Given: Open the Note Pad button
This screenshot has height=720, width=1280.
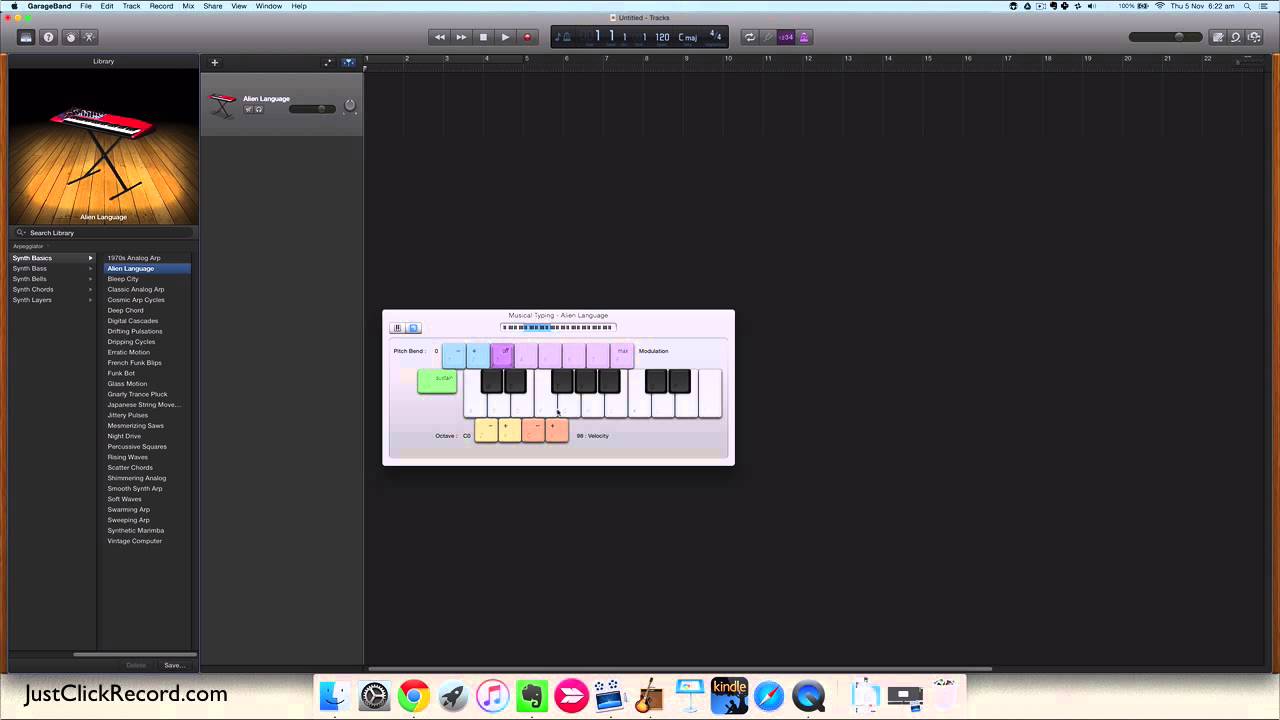Looking at the screenshot, I should pyautogui.click(x=1218, y=37).
